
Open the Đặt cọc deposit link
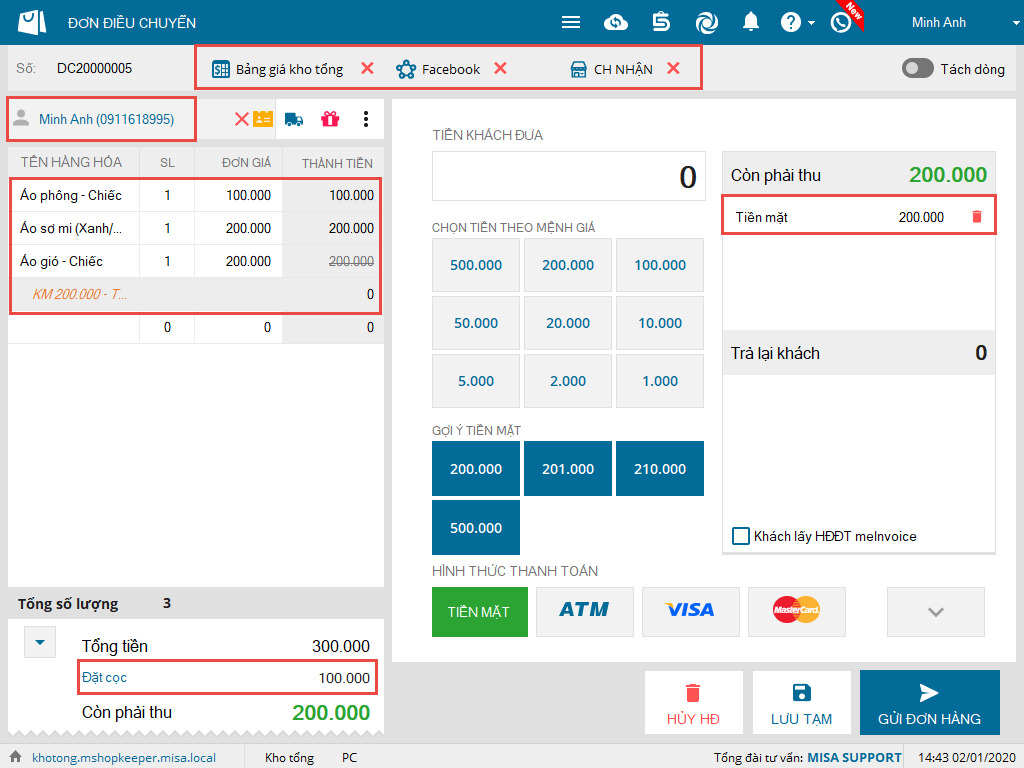click(104, 678)
